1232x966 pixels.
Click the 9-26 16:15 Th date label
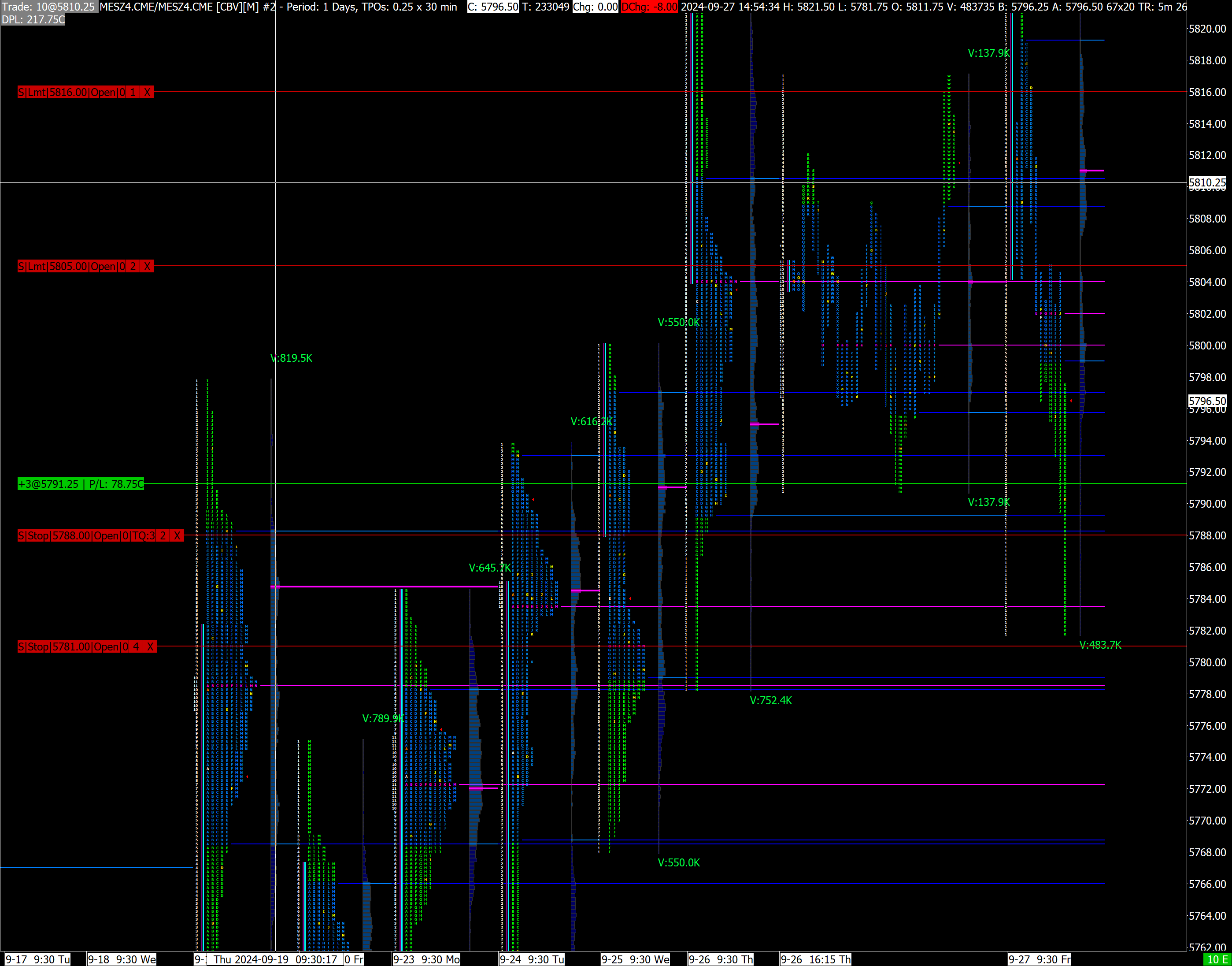pyautogui.click(x=815, y=959)
